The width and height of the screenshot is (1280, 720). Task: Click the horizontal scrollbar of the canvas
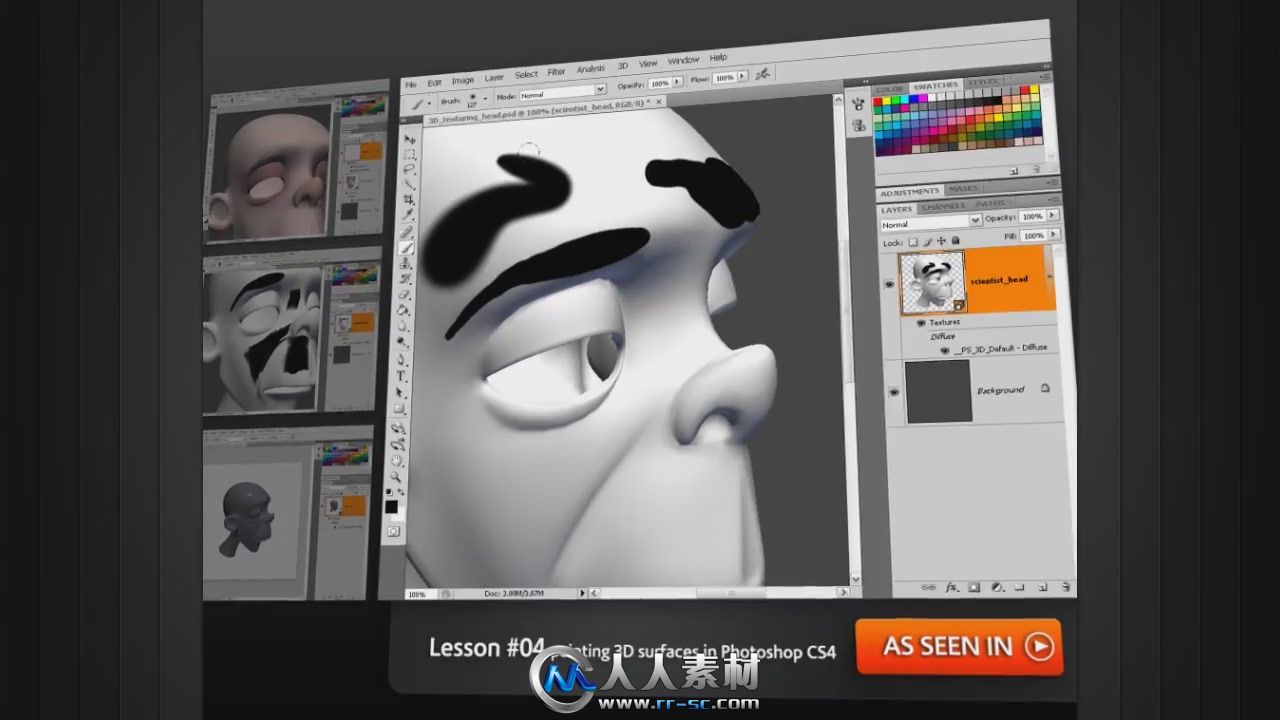[x=720, y=592]
